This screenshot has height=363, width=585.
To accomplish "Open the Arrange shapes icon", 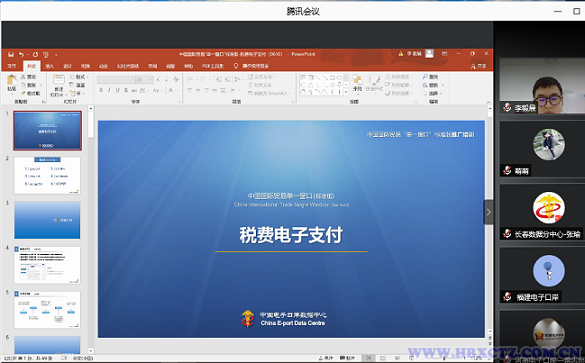I will (x=357, y=83).
